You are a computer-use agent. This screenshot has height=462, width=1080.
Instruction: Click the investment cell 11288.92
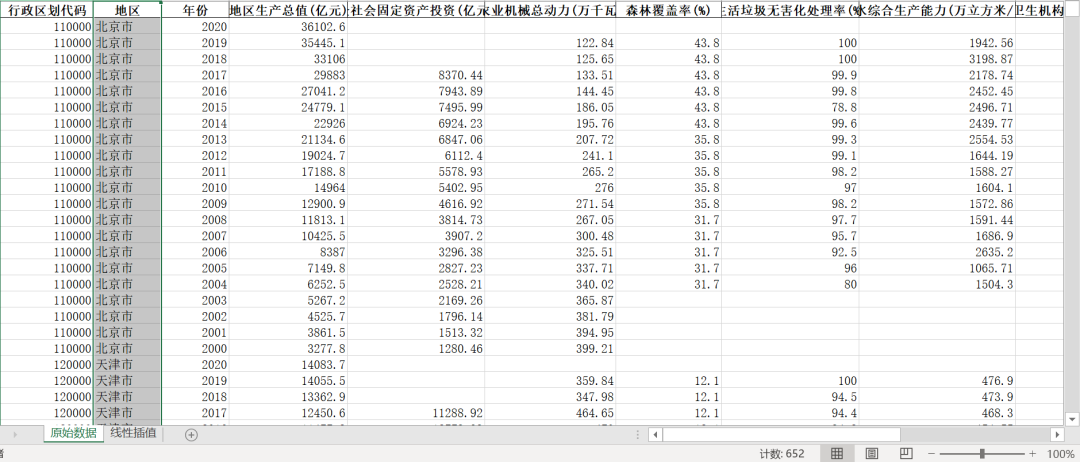416,412
